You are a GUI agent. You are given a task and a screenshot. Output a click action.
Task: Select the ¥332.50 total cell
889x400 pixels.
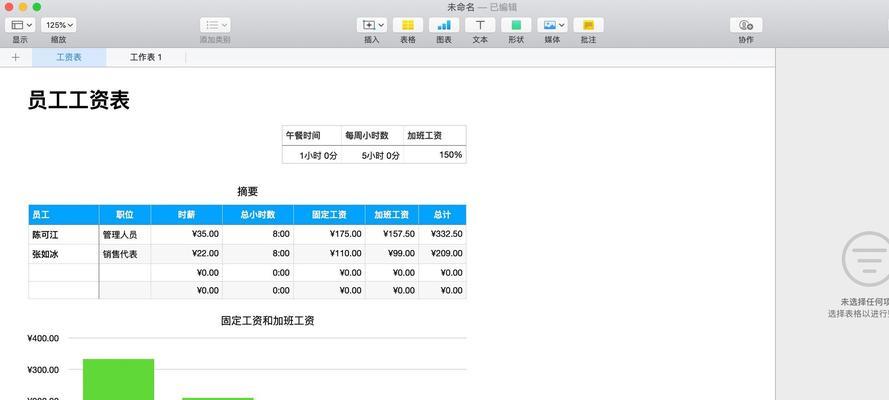click(442, 234)
